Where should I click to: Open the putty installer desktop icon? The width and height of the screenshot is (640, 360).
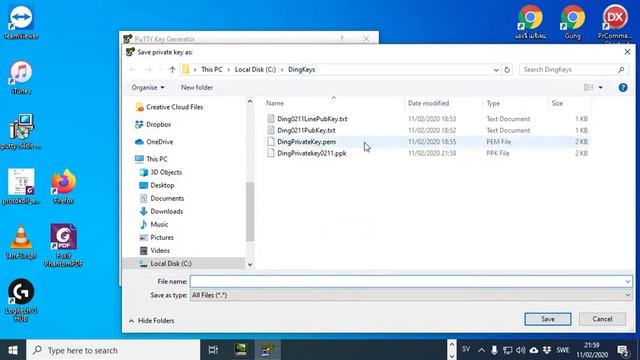point(21,132)
